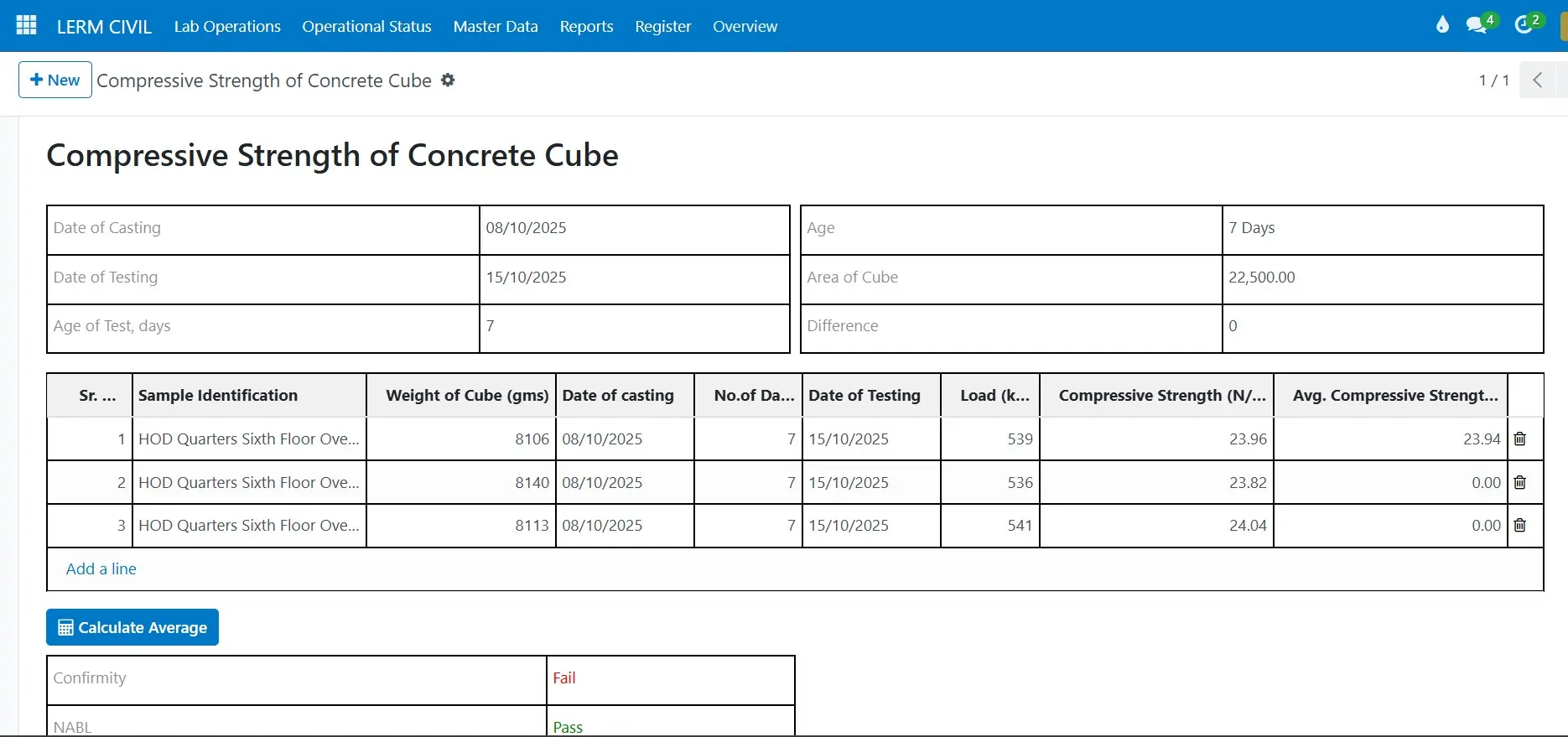Select the Age field showing 7 Days

coord(1382,230)
